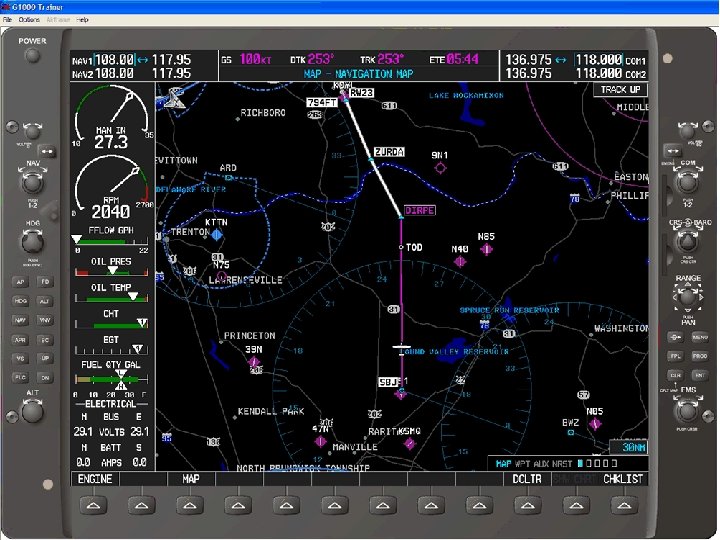The width and height of the screenshot is (720, 540).
Task: Click the 9N1 airport symbol
Action: tap(440, 168)
